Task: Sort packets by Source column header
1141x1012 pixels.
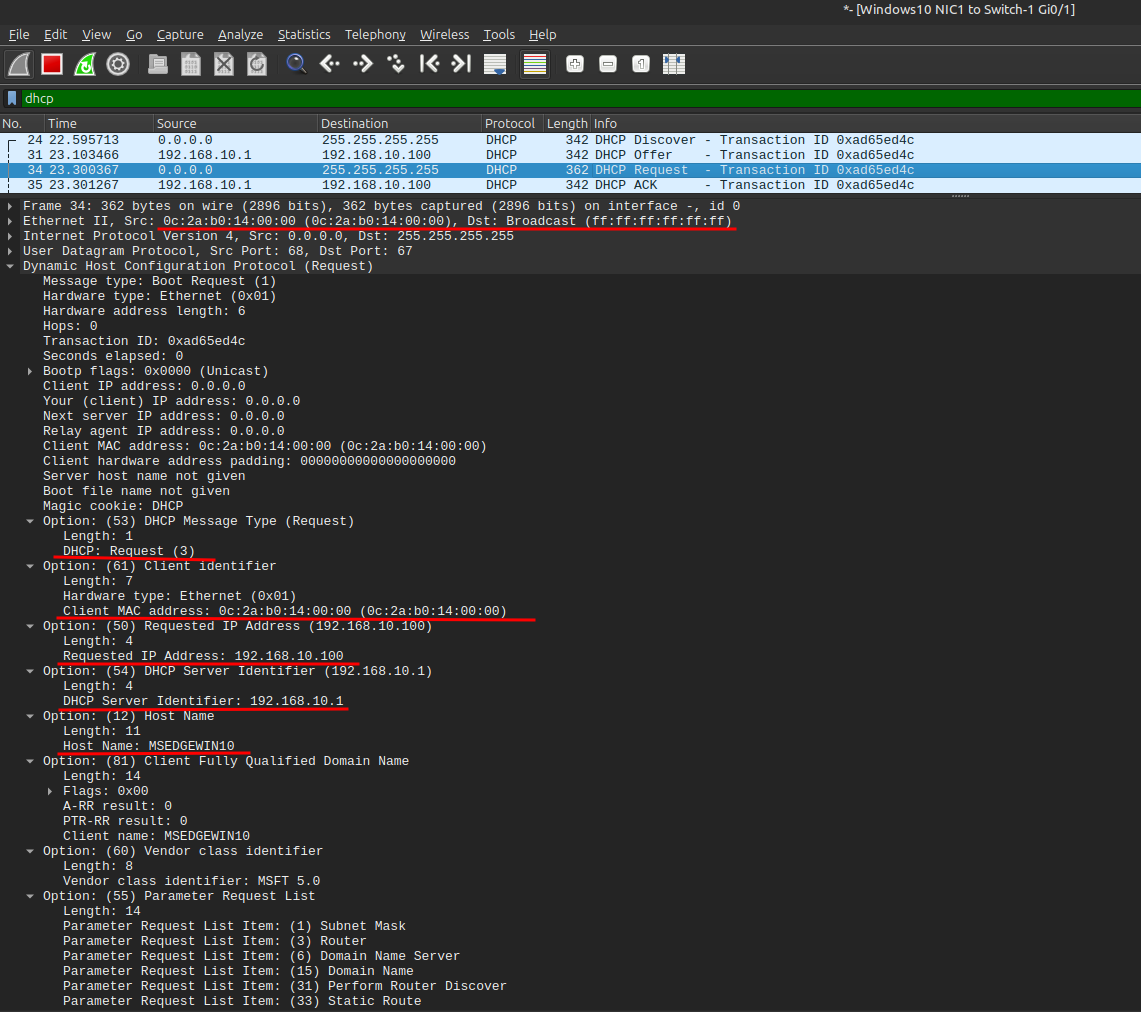Action: tap(235, 123)
